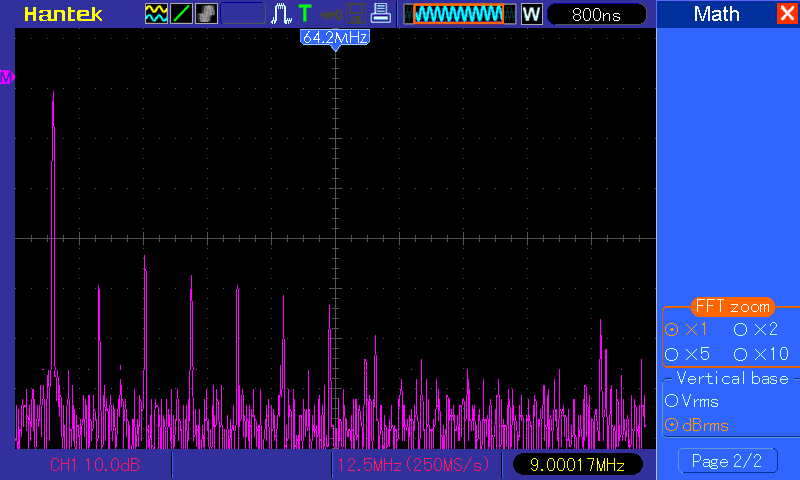
Task: Click the green T trigger status icon
Action: pos(305,13)
